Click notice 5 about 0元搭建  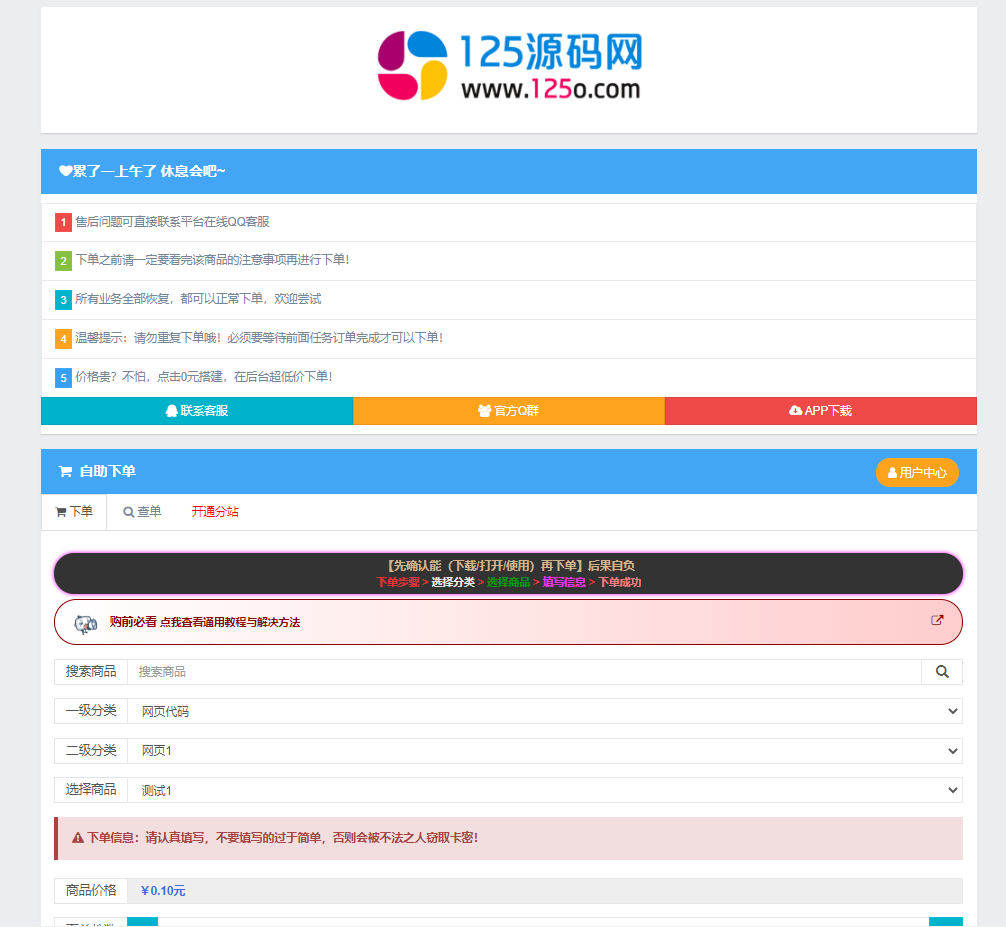(x=203, y=377)
